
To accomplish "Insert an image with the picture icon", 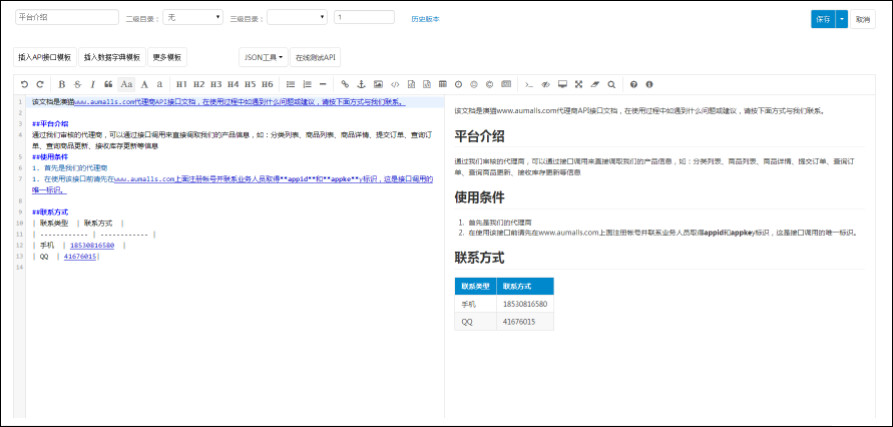I will point(378,84).
